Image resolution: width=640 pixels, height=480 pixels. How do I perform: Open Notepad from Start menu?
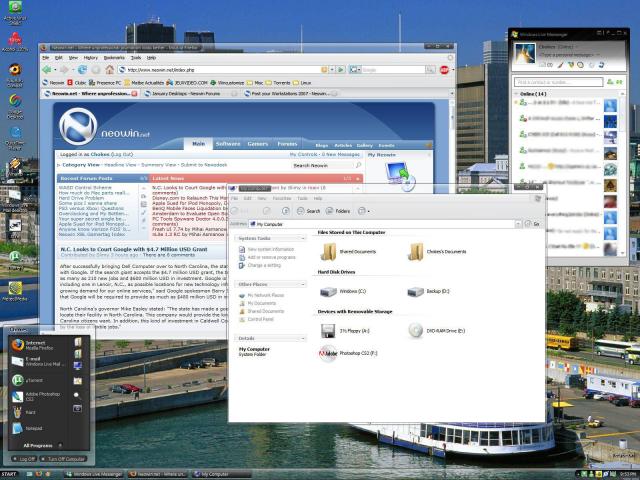point(28,428)
